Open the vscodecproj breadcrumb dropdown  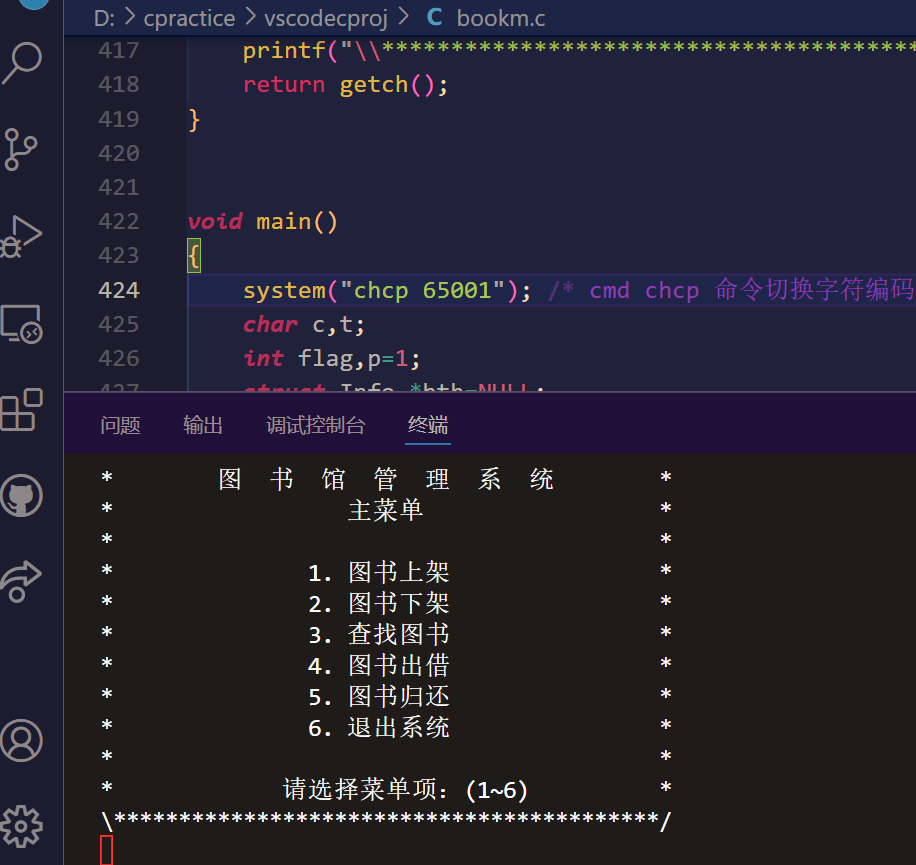[326, 17]
